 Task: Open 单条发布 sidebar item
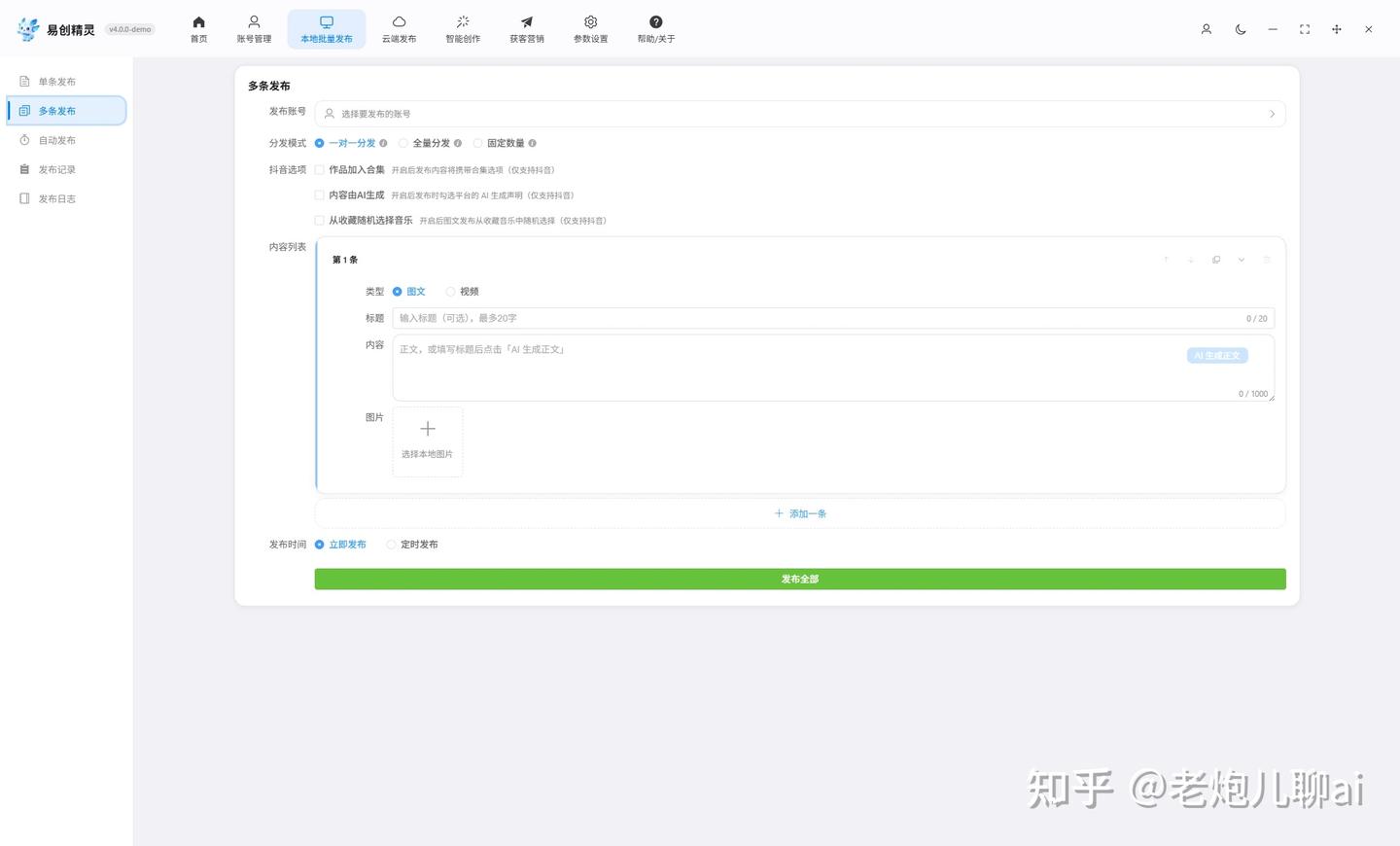pyautogui.click(x=66, y=82)
